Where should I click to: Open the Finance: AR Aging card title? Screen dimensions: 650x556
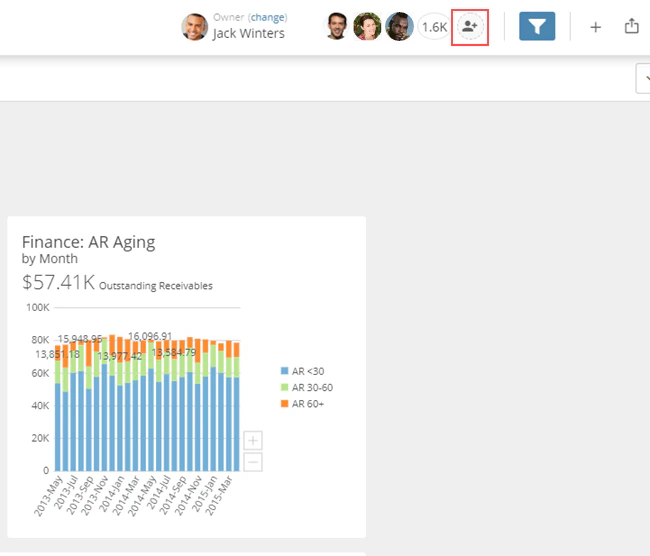[x=88, y=242]
